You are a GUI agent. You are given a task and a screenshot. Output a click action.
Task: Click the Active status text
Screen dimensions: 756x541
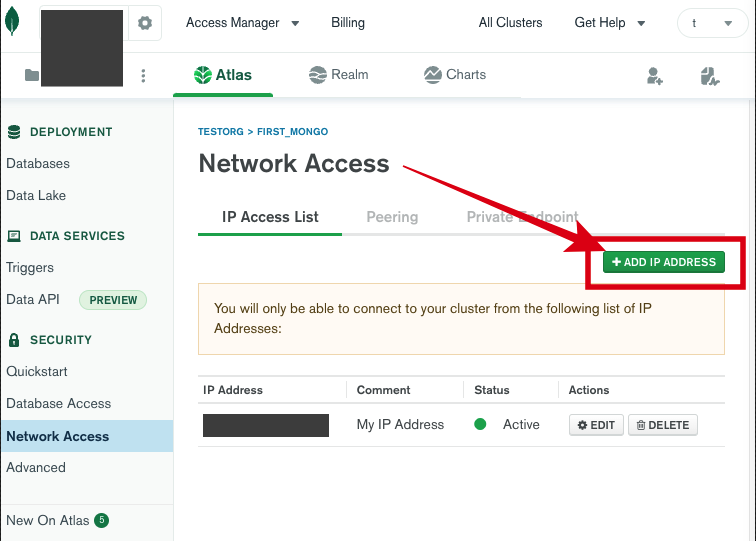tap(521, 424)
